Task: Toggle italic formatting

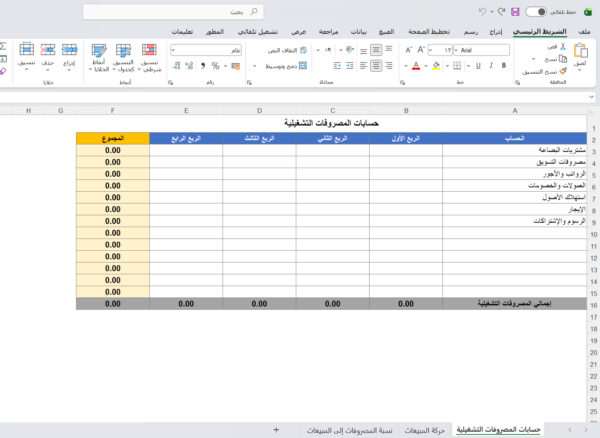Action: 490,66
